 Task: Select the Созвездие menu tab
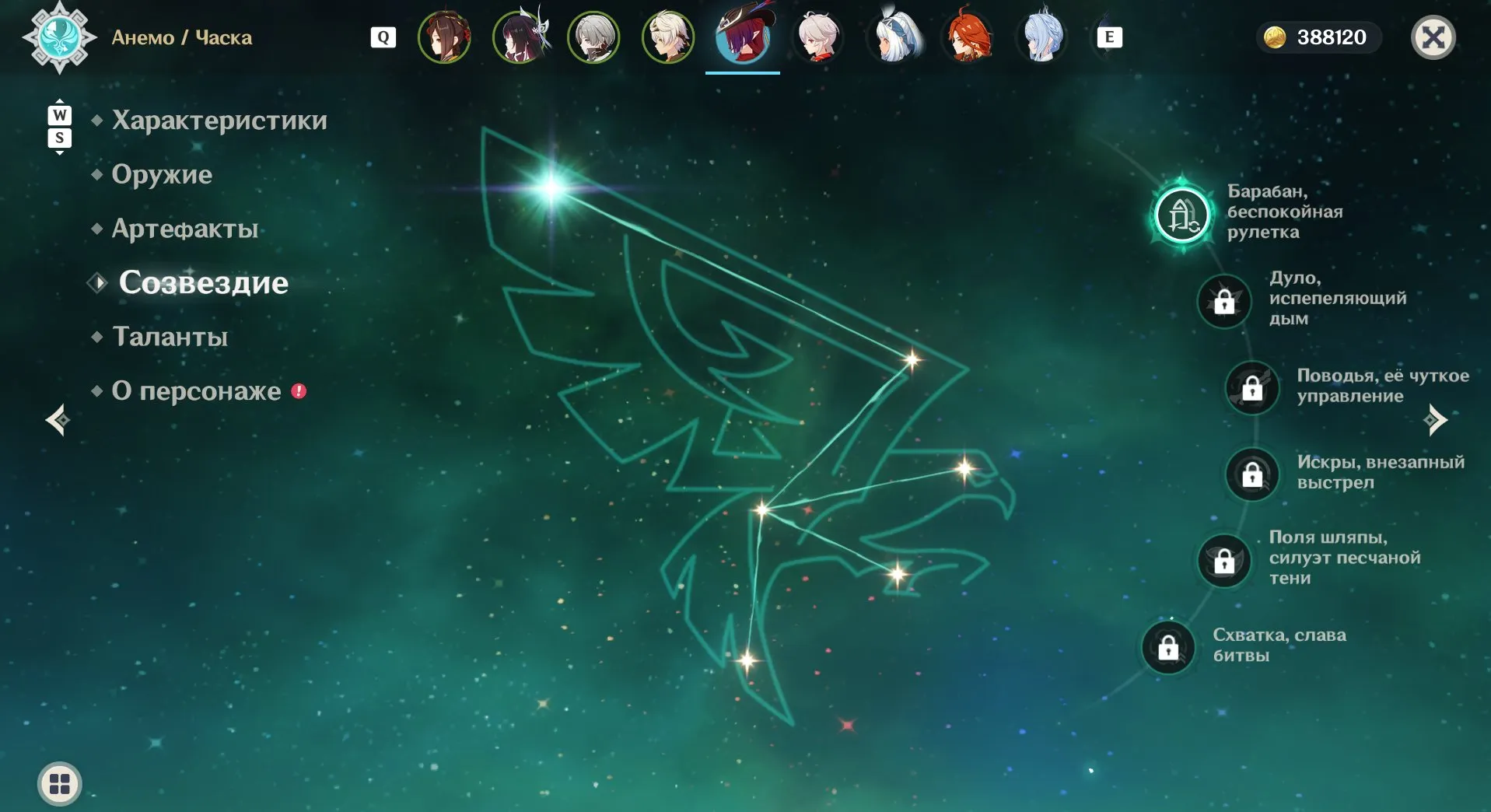point(203,282)
